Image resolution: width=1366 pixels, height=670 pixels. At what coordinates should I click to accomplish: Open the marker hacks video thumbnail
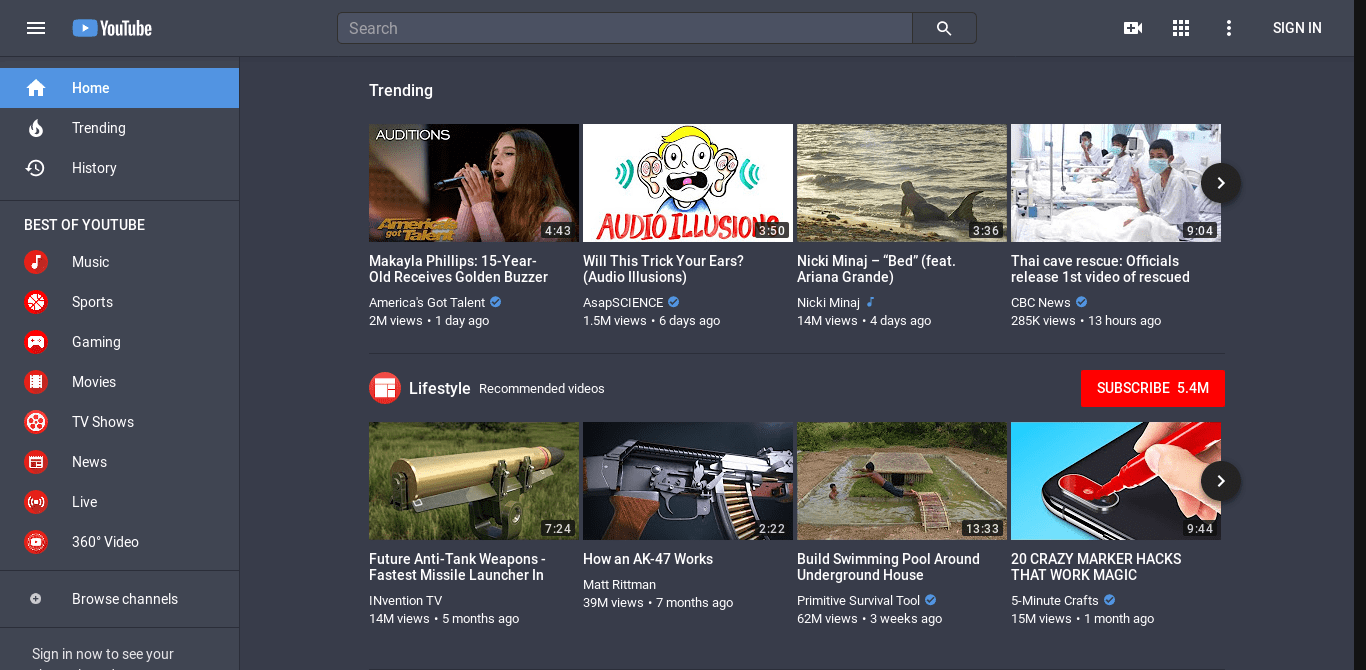1116,481
